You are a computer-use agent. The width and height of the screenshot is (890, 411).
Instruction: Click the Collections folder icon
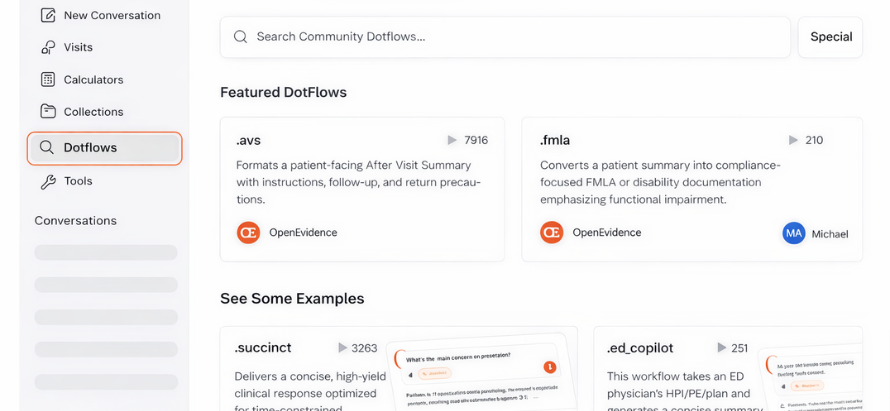(x=48, y=111)
